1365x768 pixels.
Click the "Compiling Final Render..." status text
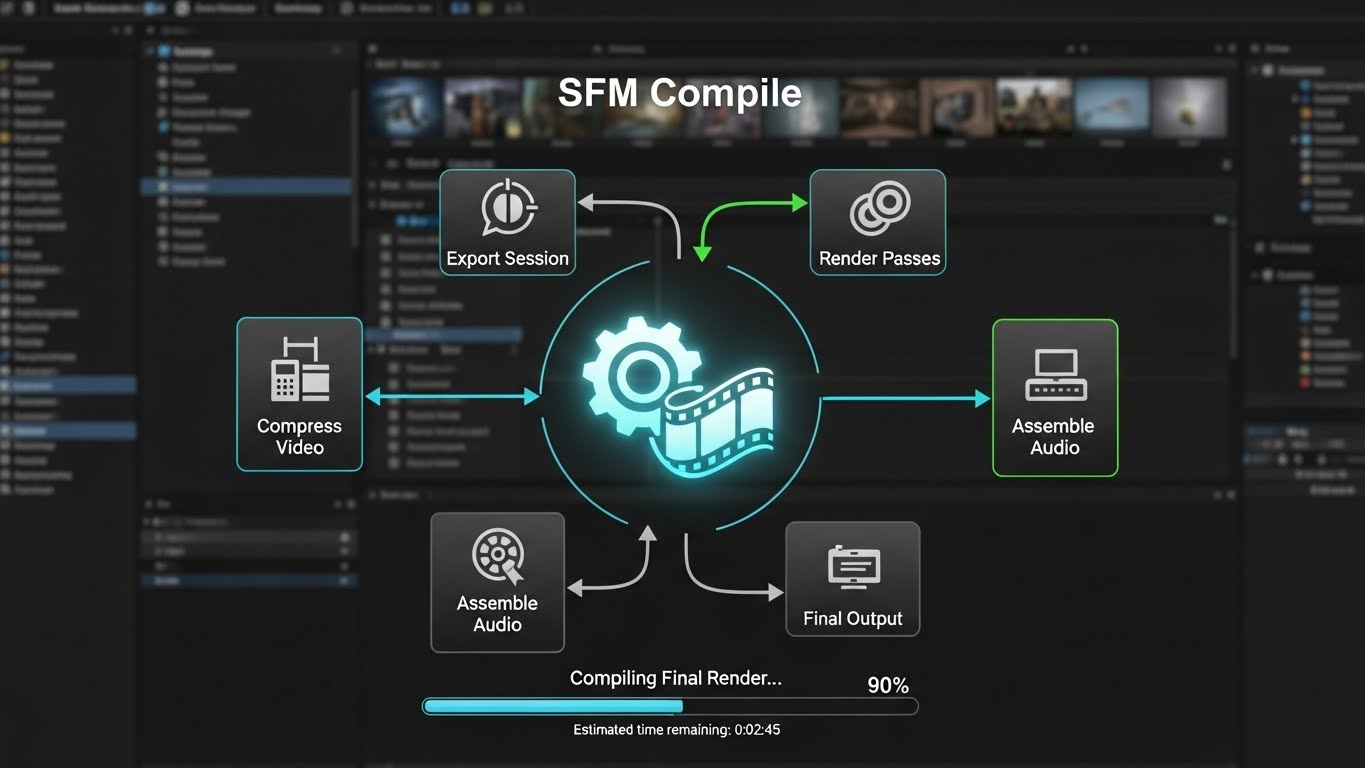[x=676, y=678]
